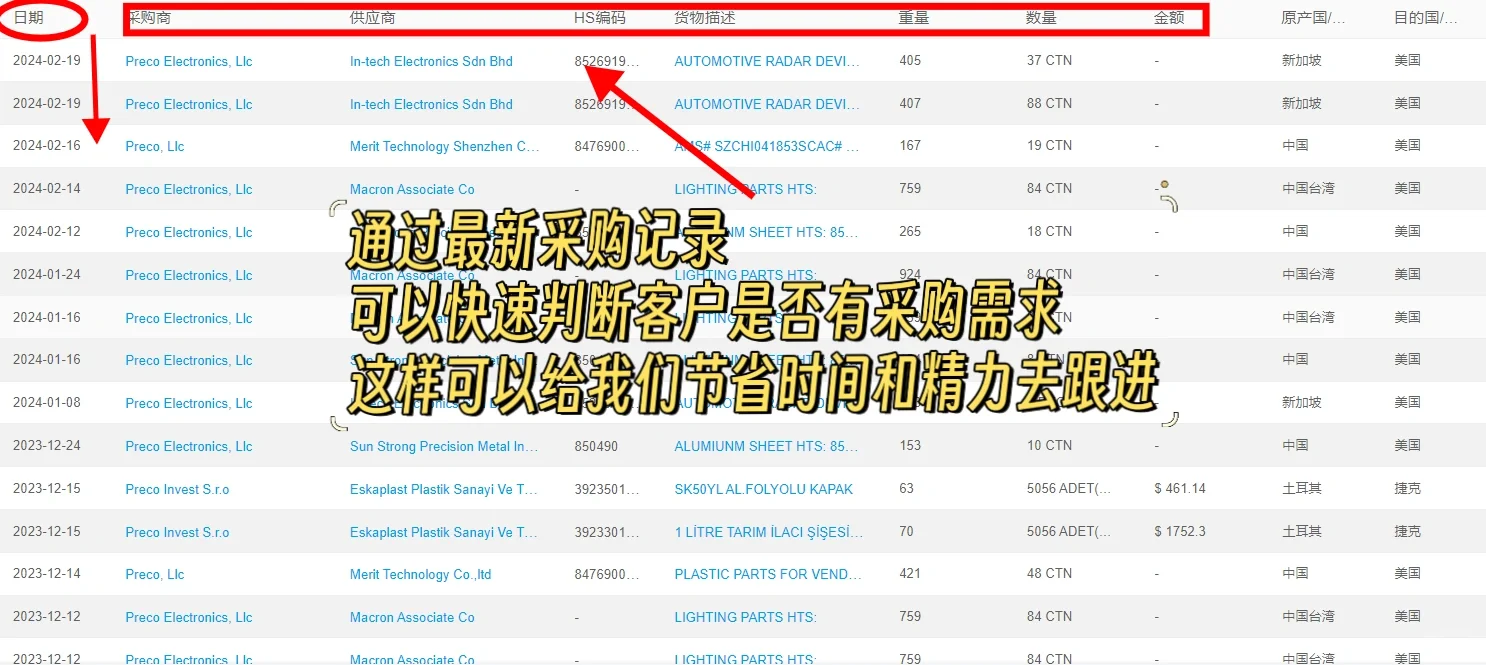Open AUTOMOTIVE RADAR DEVI... in the 37 CTN row
1486x665 pixels.
[x=767, y=61]
